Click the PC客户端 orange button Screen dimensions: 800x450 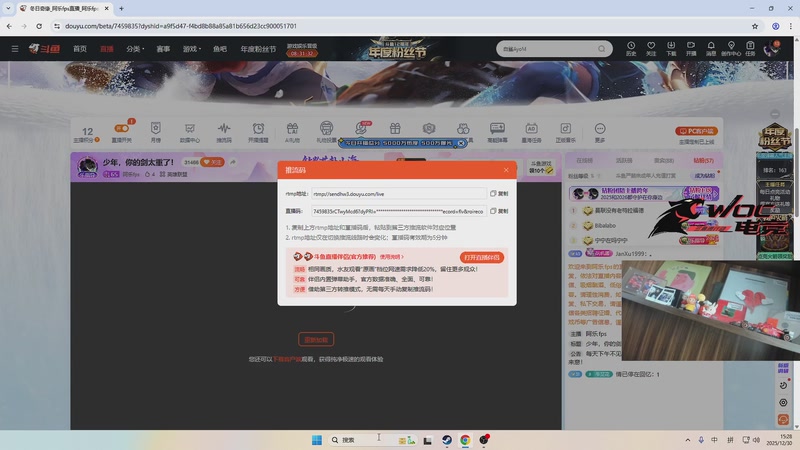coord(696,131)
